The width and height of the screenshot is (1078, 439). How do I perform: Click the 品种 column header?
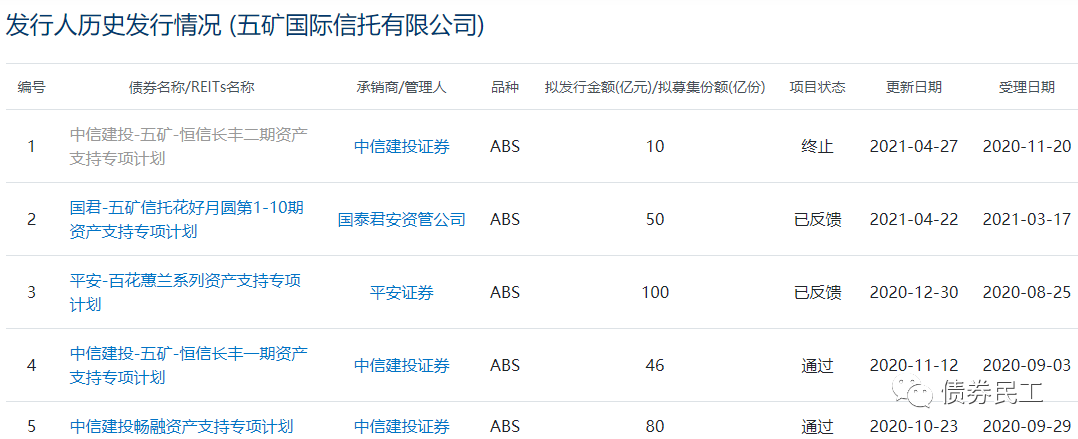pyautogui.click(x=505, y=87)
